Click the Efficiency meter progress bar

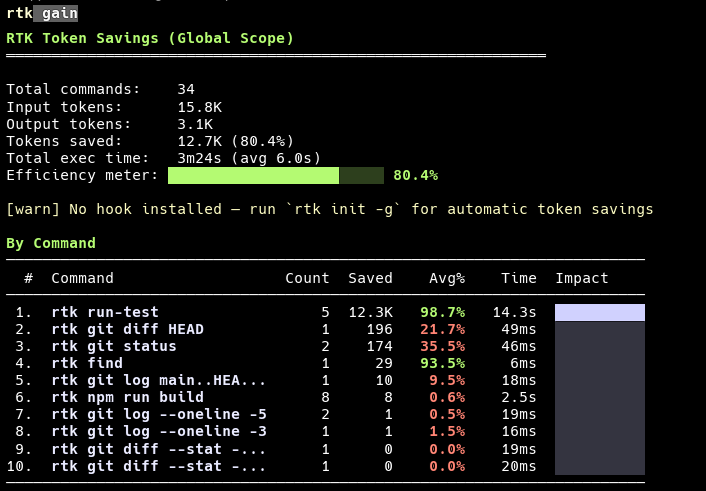276,175
